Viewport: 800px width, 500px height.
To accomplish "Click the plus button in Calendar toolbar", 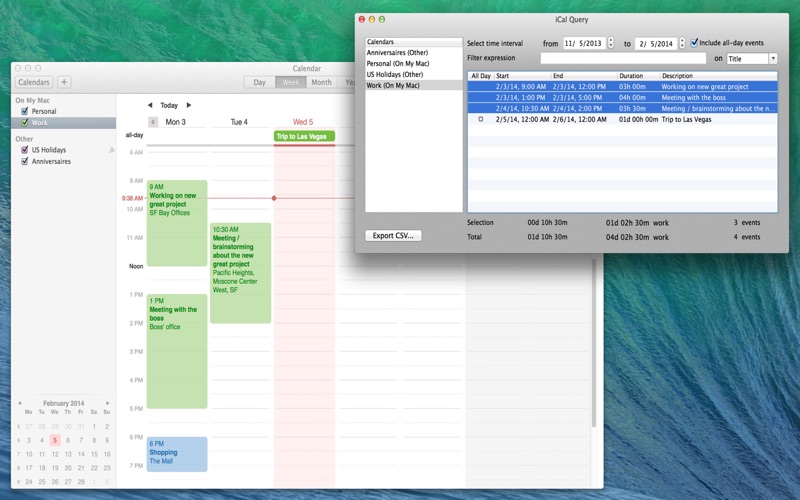I will click(x=64, y=82).
